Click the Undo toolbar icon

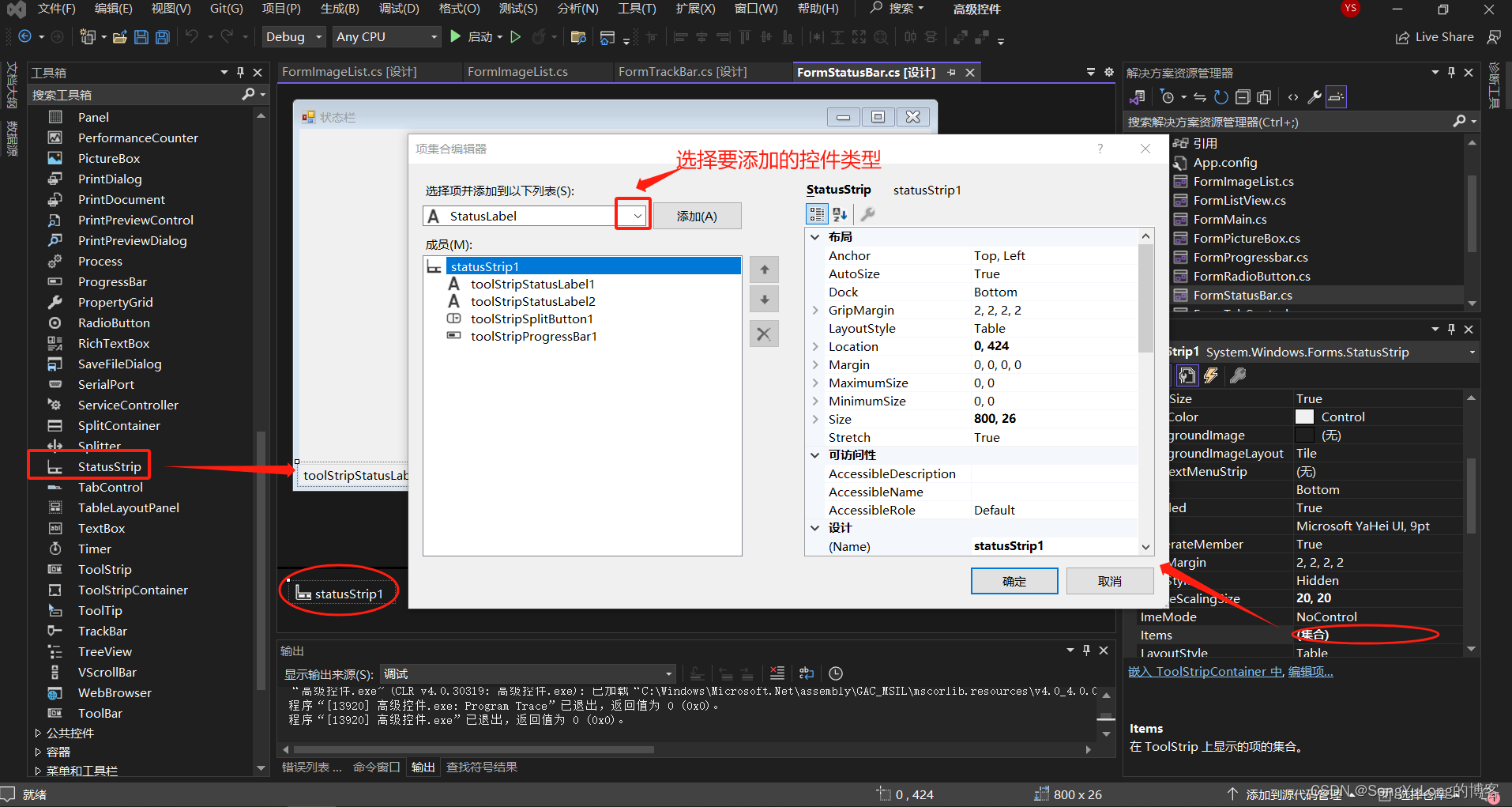pyautogui.click(x=191, y=36)
